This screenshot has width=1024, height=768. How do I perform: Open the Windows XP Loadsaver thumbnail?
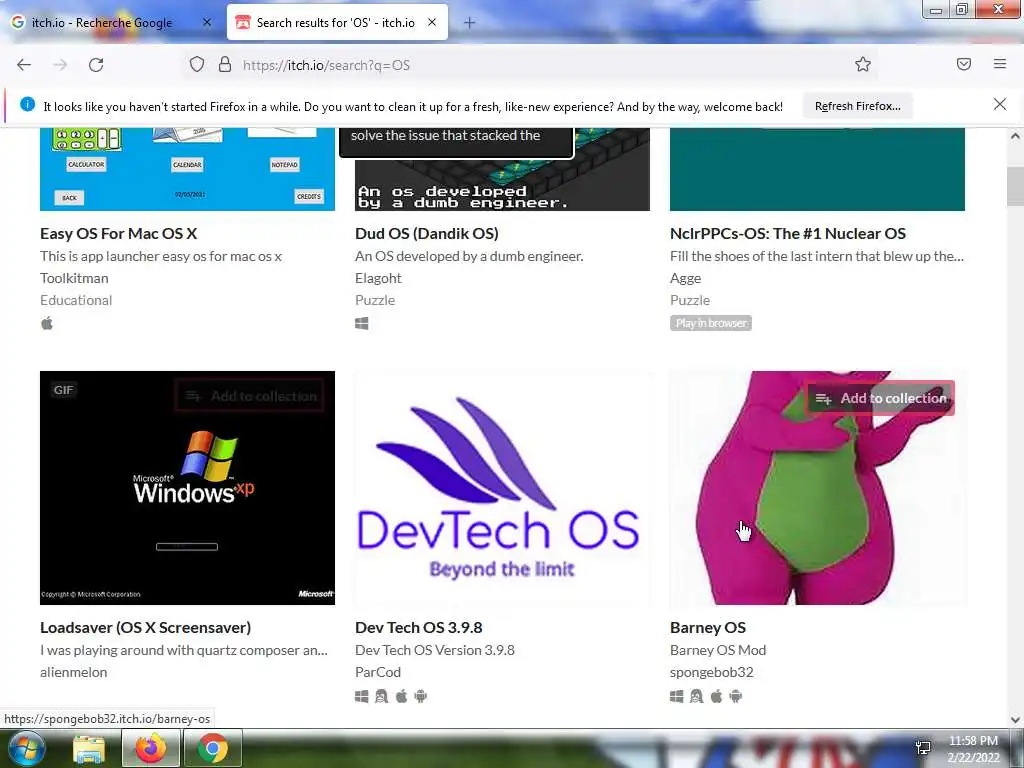click(187, 488)
